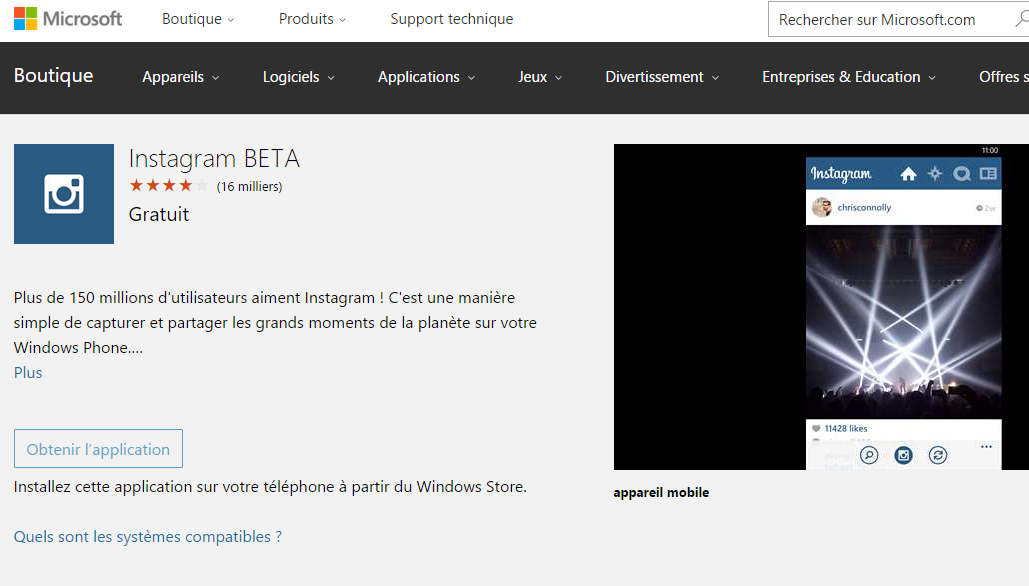Click the Instagram app tile icon
The image size is (1029, 586).
tap(64, 194)
